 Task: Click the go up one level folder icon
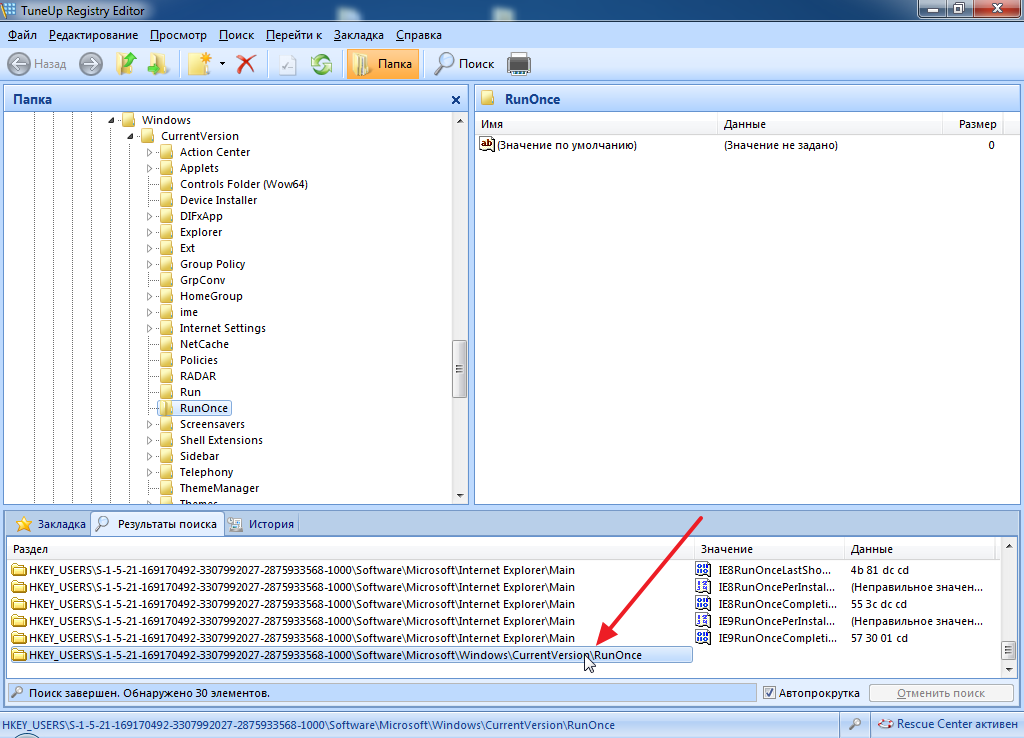[126, 63]
